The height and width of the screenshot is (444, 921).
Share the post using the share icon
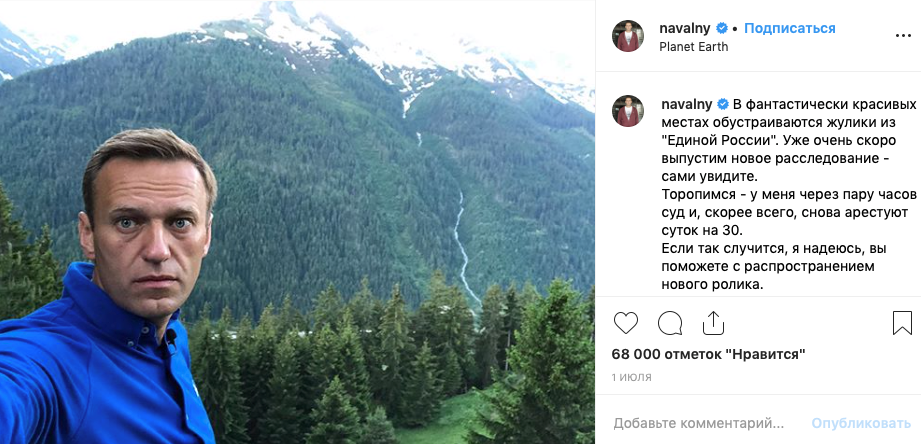tap(712, 322)
